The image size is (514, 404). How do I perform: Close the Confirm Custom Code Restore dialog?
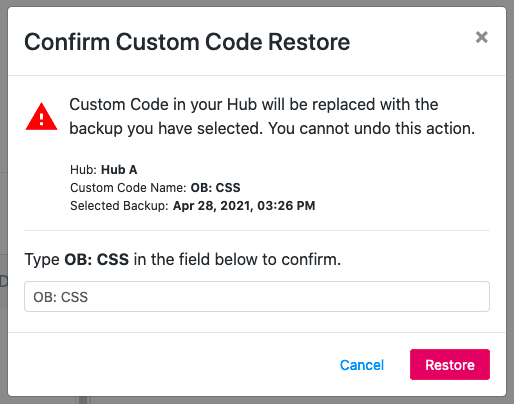[481, 37]
